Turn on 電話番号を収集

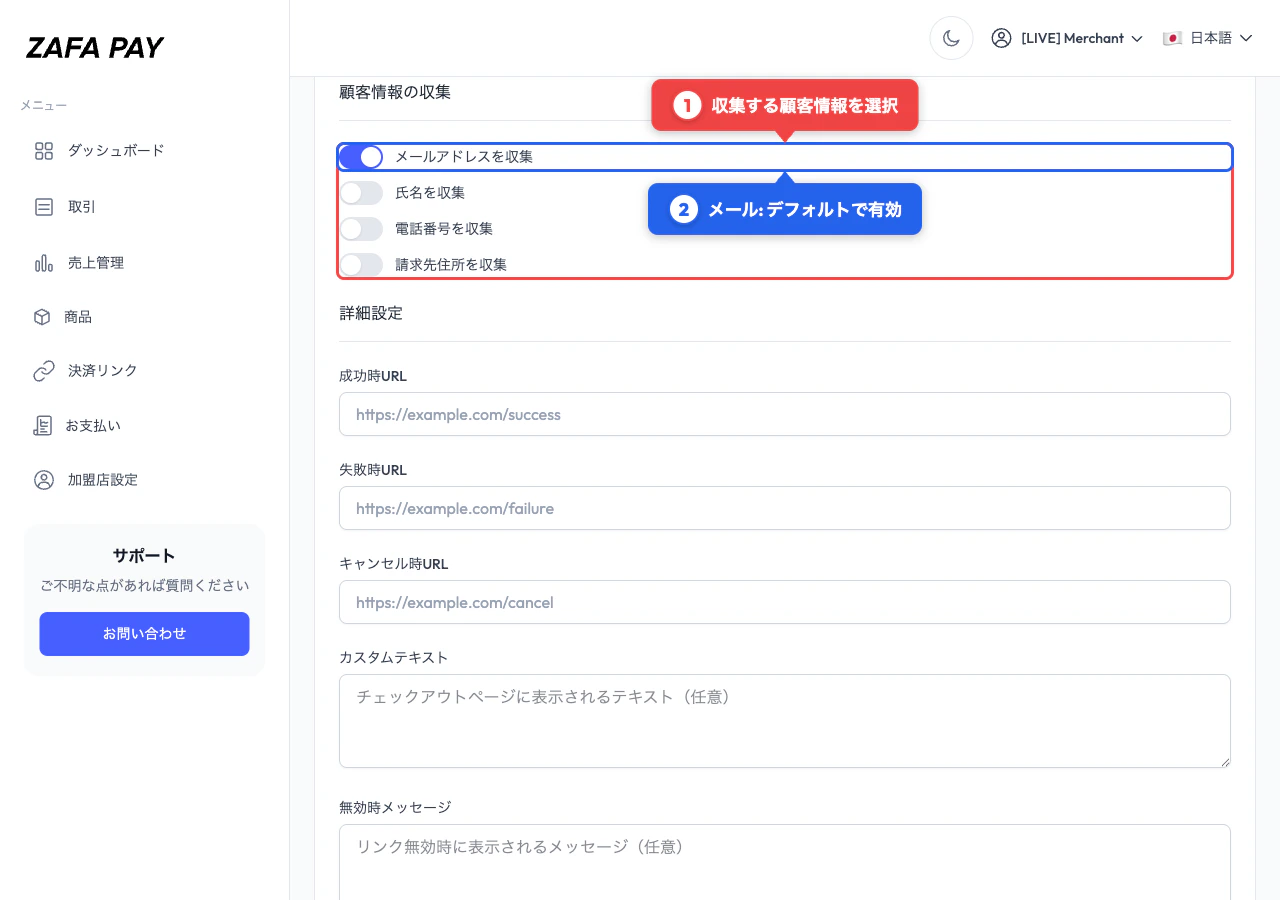[x=361, y=229]
